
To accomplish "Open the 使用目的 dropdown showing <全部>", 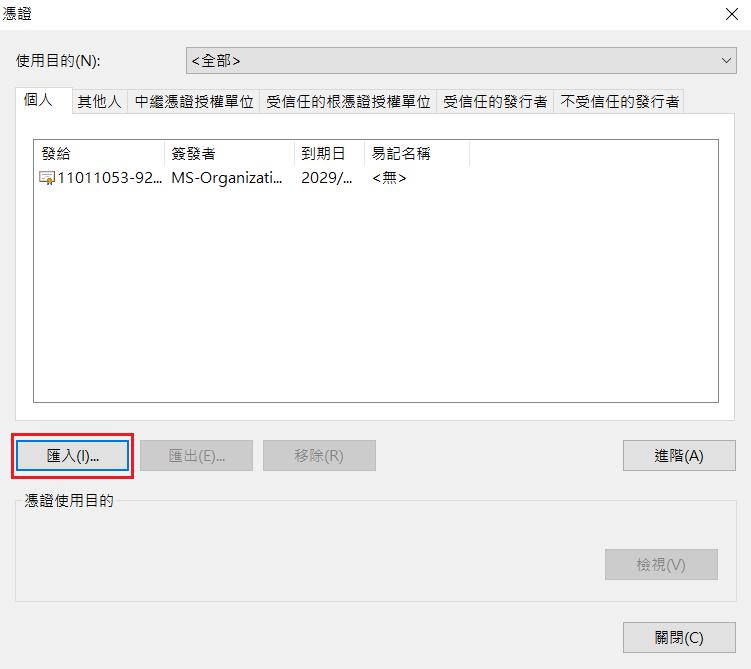I will [461, 61].
